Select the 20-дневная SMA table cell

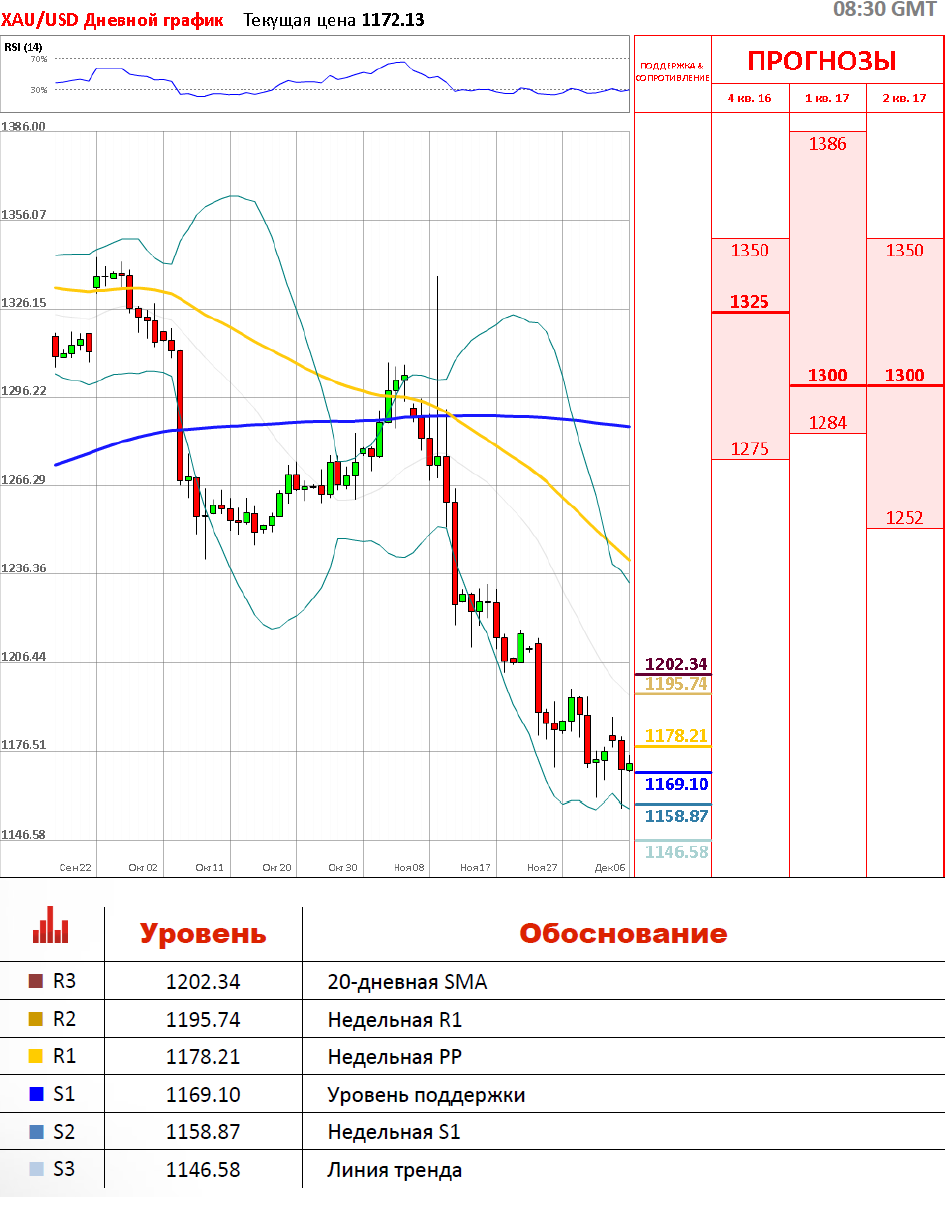pyautogui.click(x=407, y=982)
